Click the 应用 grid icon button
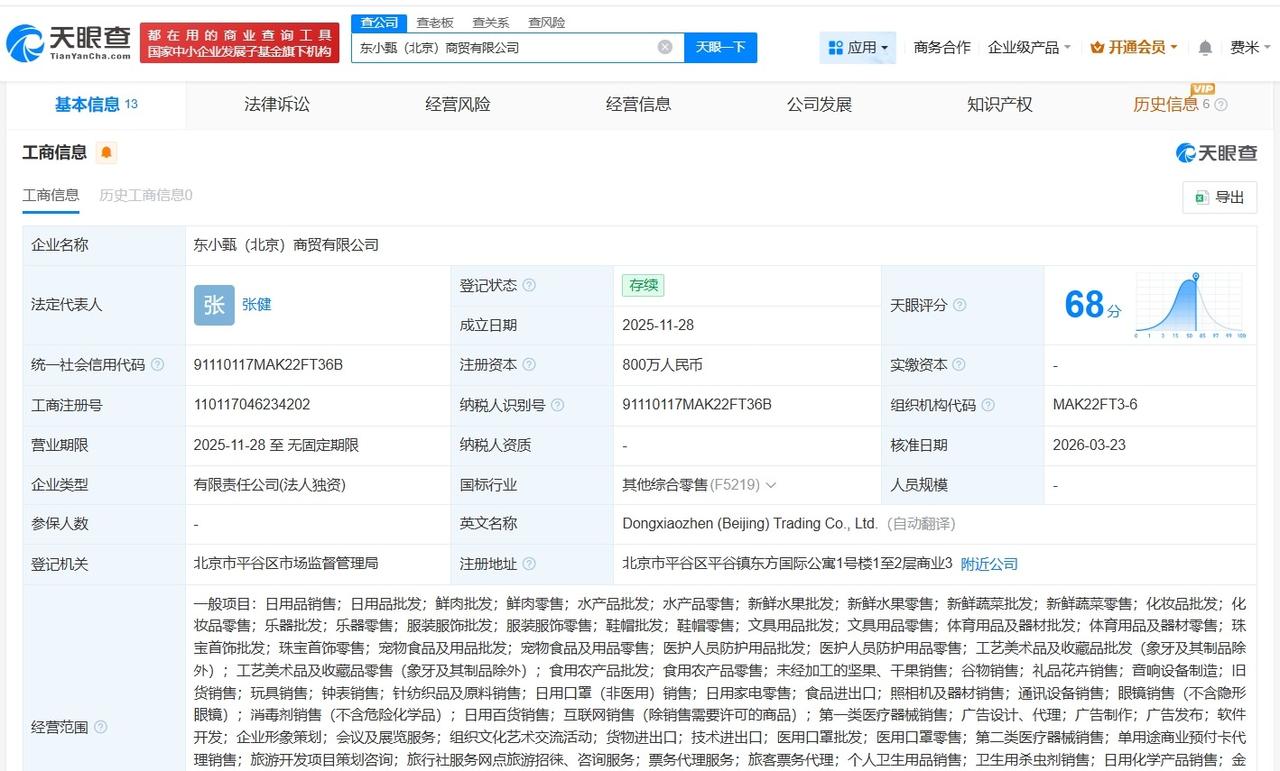 click(836, 47)
